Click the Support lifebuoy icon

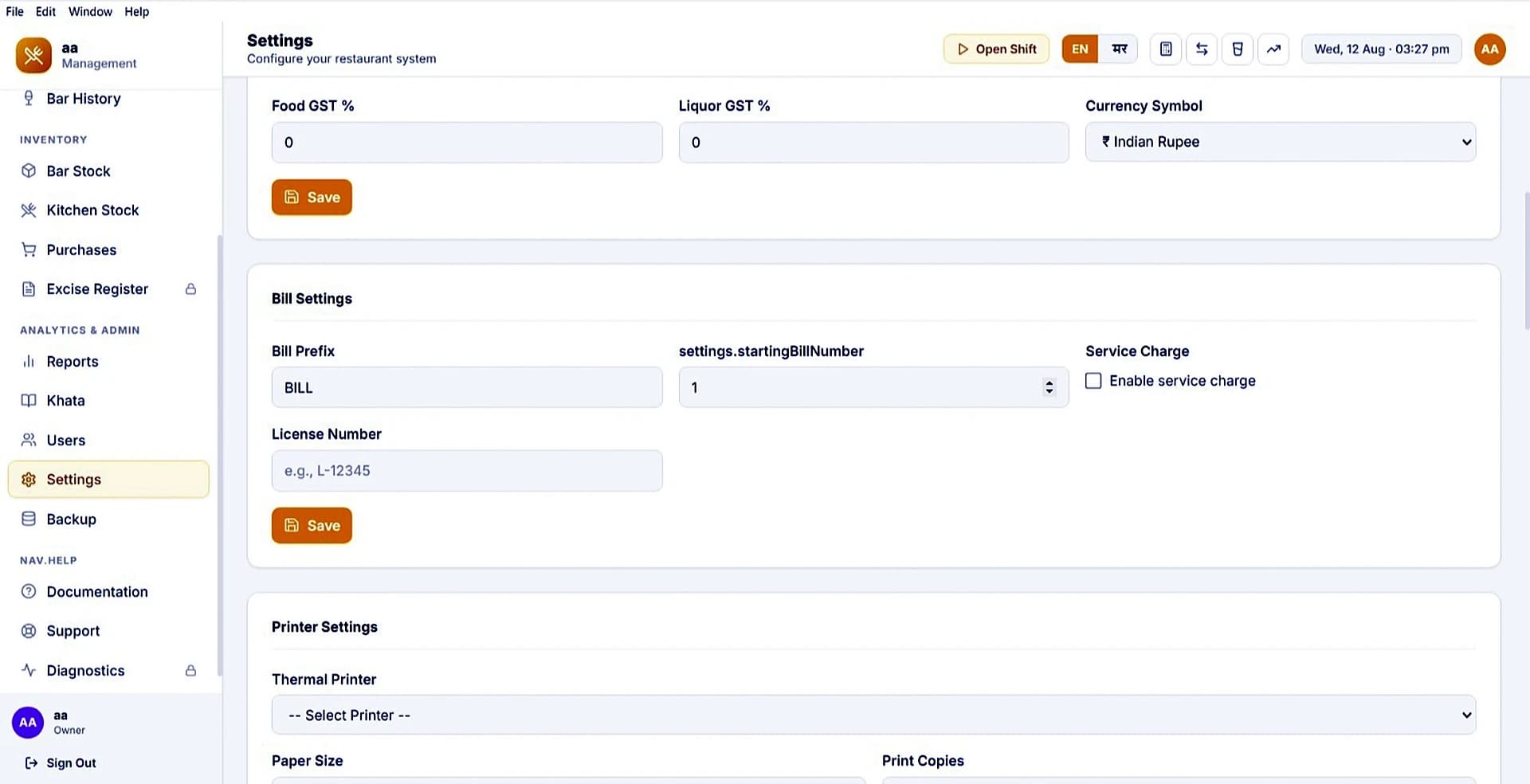click(29, 631)
